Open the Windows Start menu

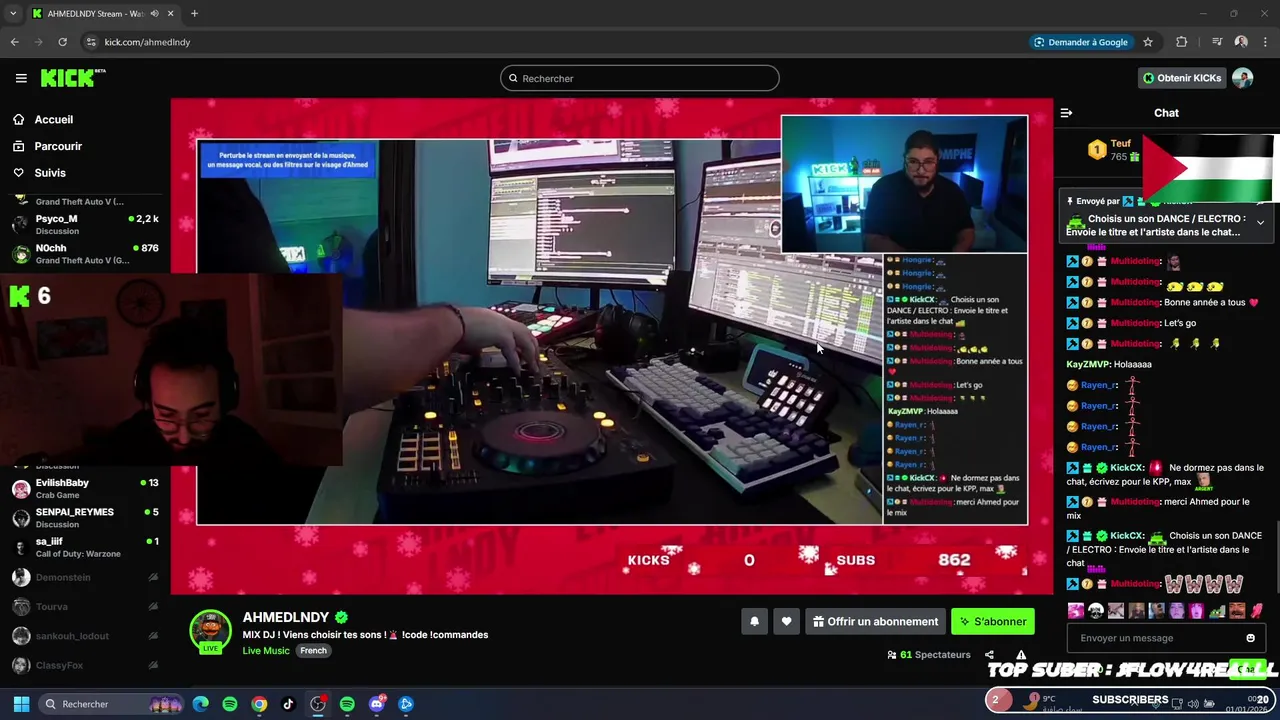(21, 704)
